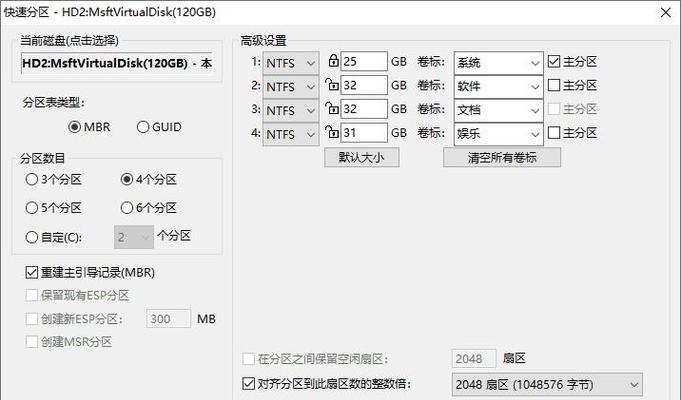Viewport: 681px width, 400px height.
Task: Click partition 2 size field showing 32
Action: pyautogui.click(x=364, y=85)
